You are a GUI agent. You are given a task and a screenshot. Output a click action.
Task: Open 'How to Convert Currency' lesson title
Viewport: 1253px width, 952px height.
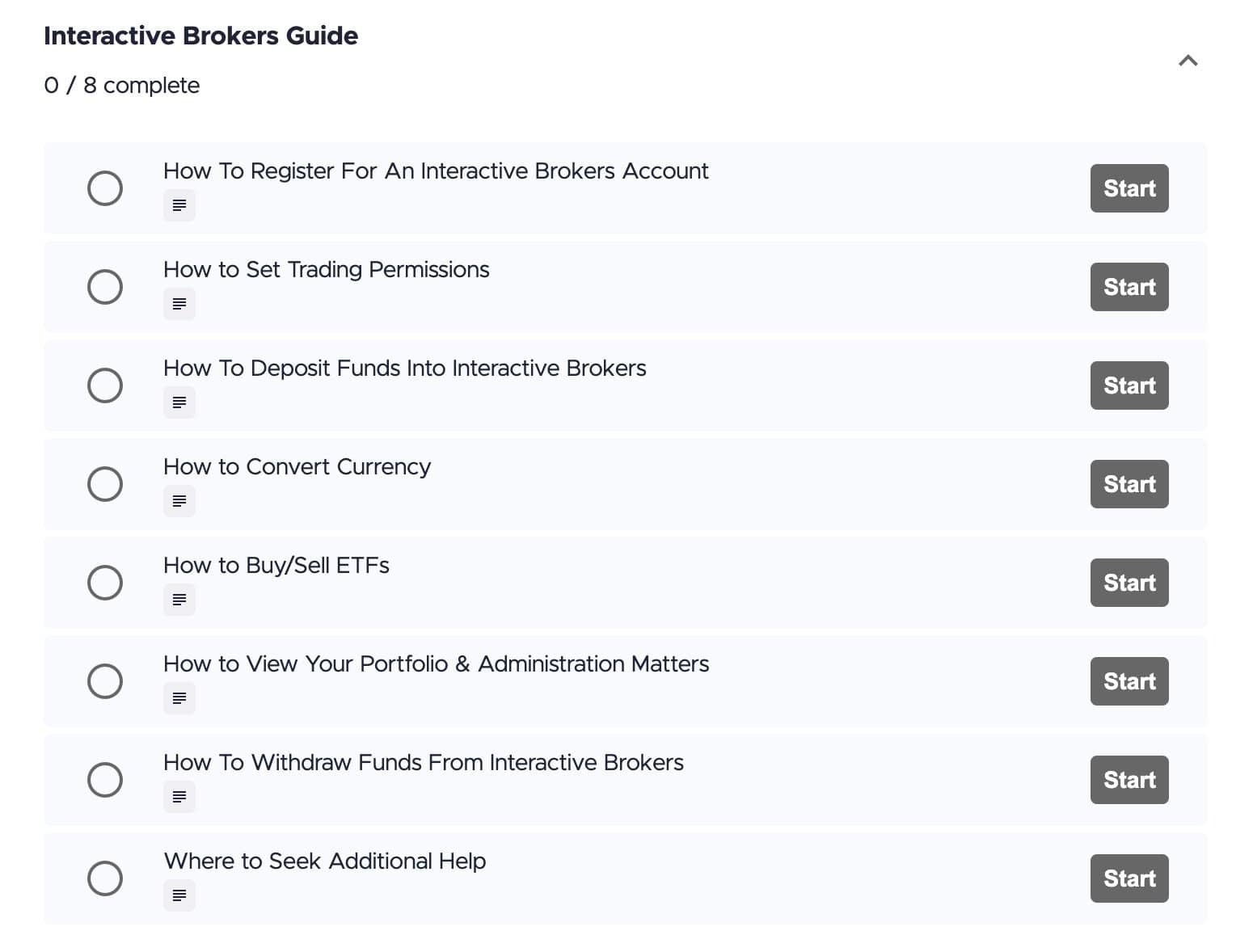(x=297, y=467)
